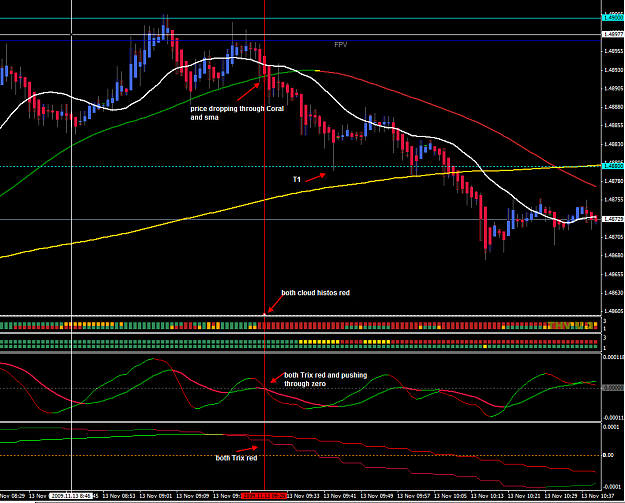Click the 13 Nov 10:13 time label
625x503 pixels.
487,496
